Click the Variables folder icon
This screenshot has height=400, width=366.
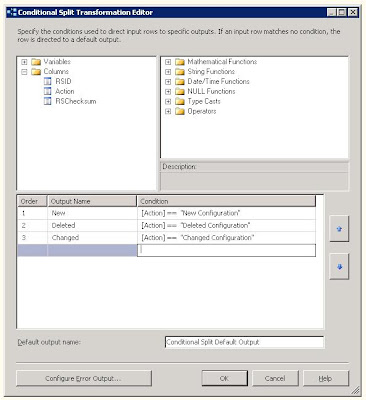[36, 62]
